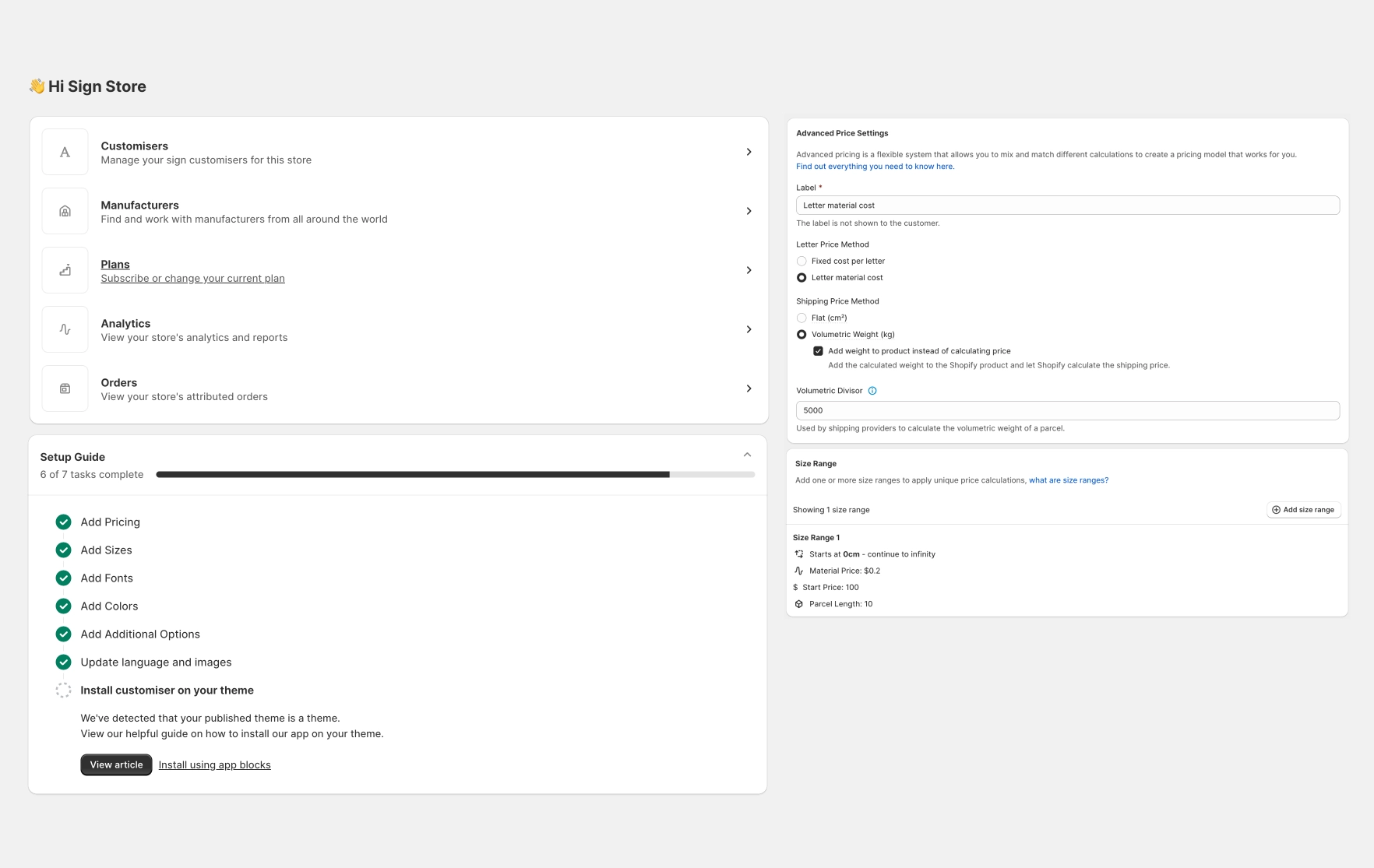This screenshot has height=868, width=1374.
Task: Click the Plans stairs icon
Action: (x=65, y=269)
